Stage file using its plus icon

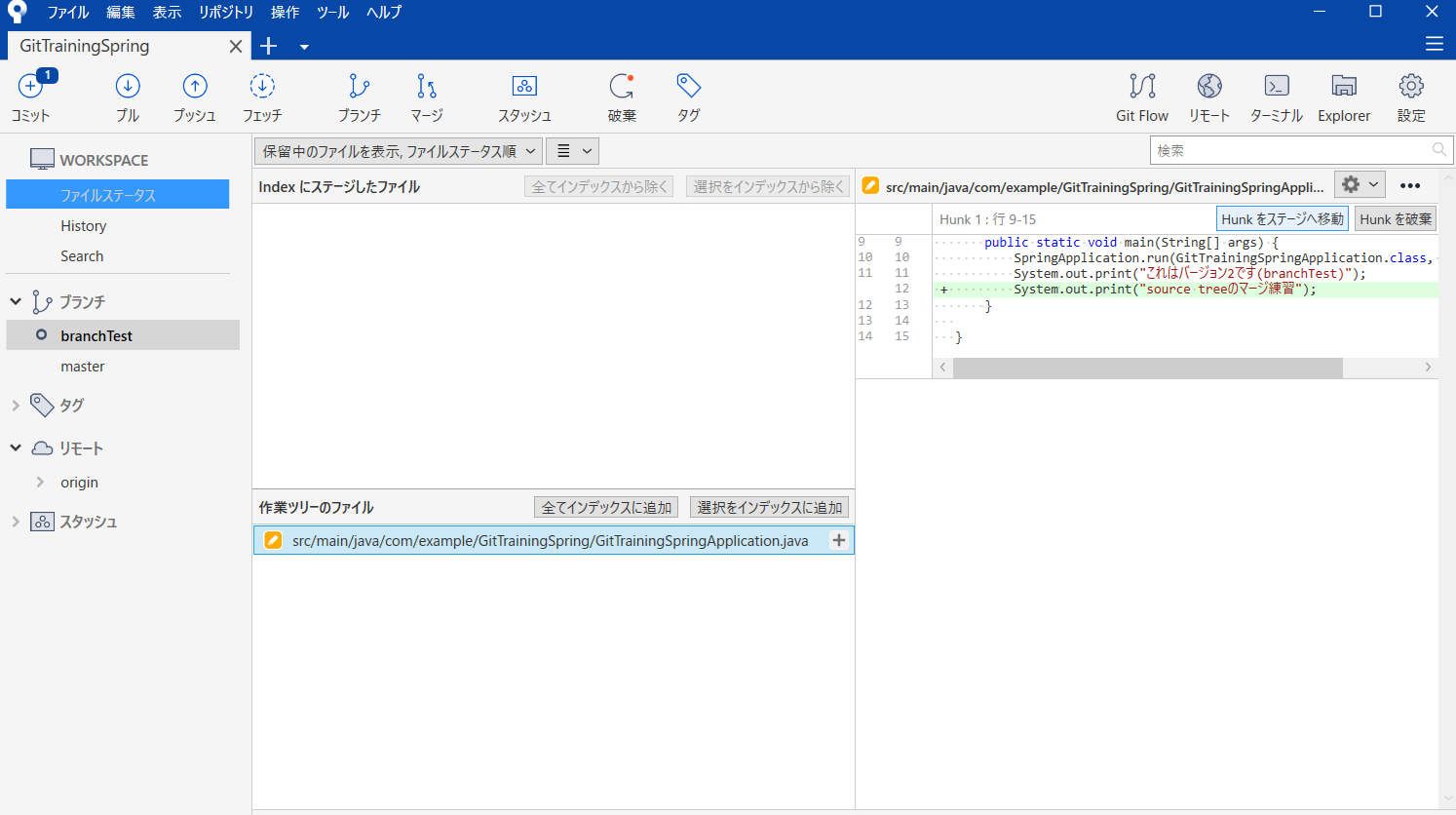838,540
